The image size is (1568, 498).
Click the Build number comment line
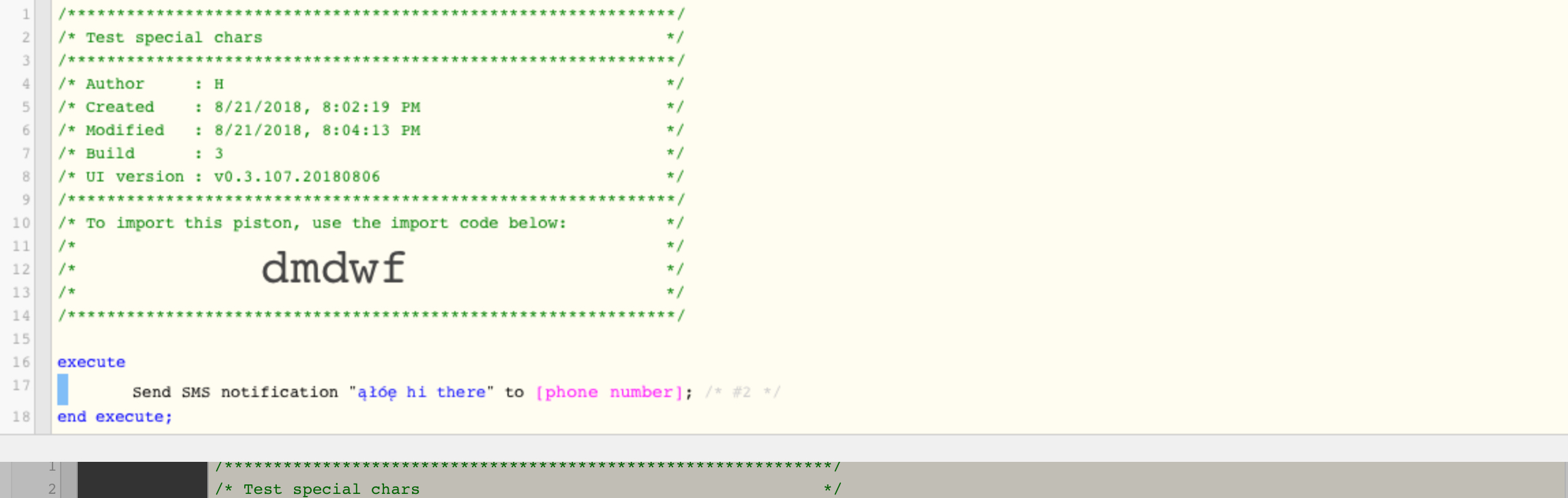pyautogui.click(x=370, y=153)
